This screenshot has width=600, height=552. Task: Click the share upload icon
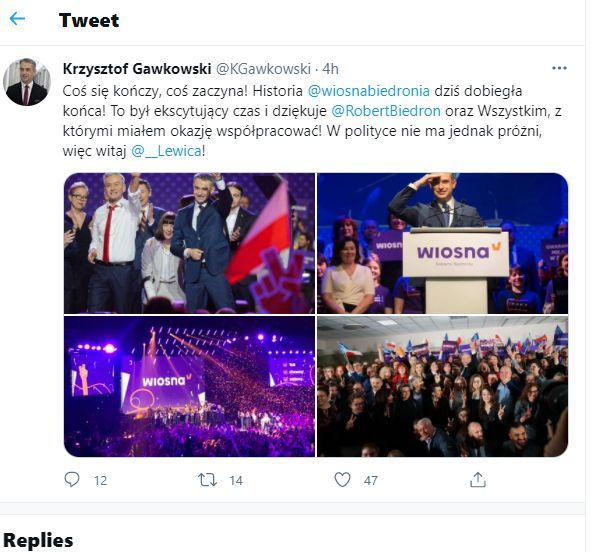pos(477,480)
